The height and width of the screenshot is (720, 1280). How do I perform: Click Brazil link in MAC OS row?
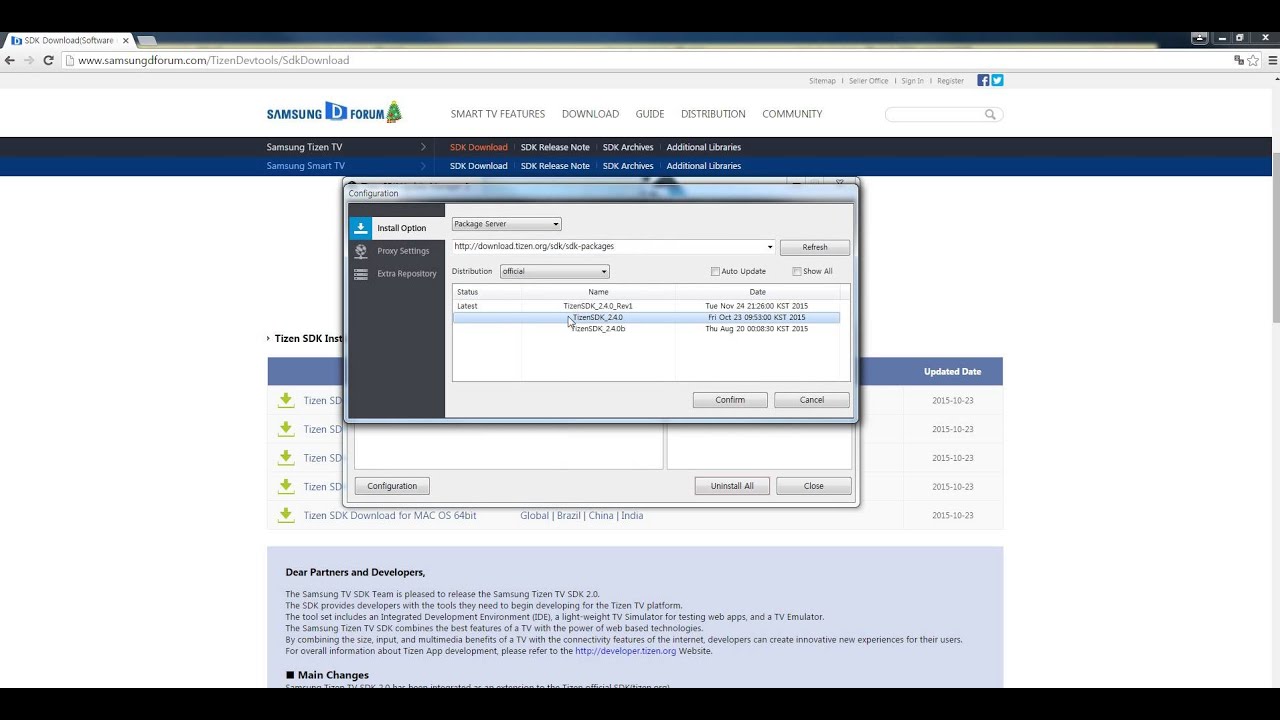(569, 516)
